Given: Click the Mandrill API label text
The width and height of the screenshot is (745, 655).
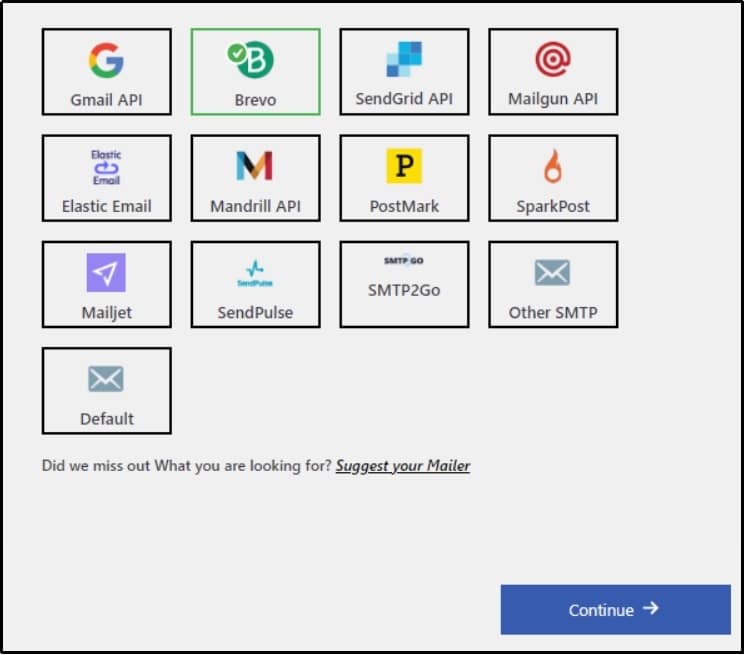Looking at the screenshot, I should click(x=256, y=206).
